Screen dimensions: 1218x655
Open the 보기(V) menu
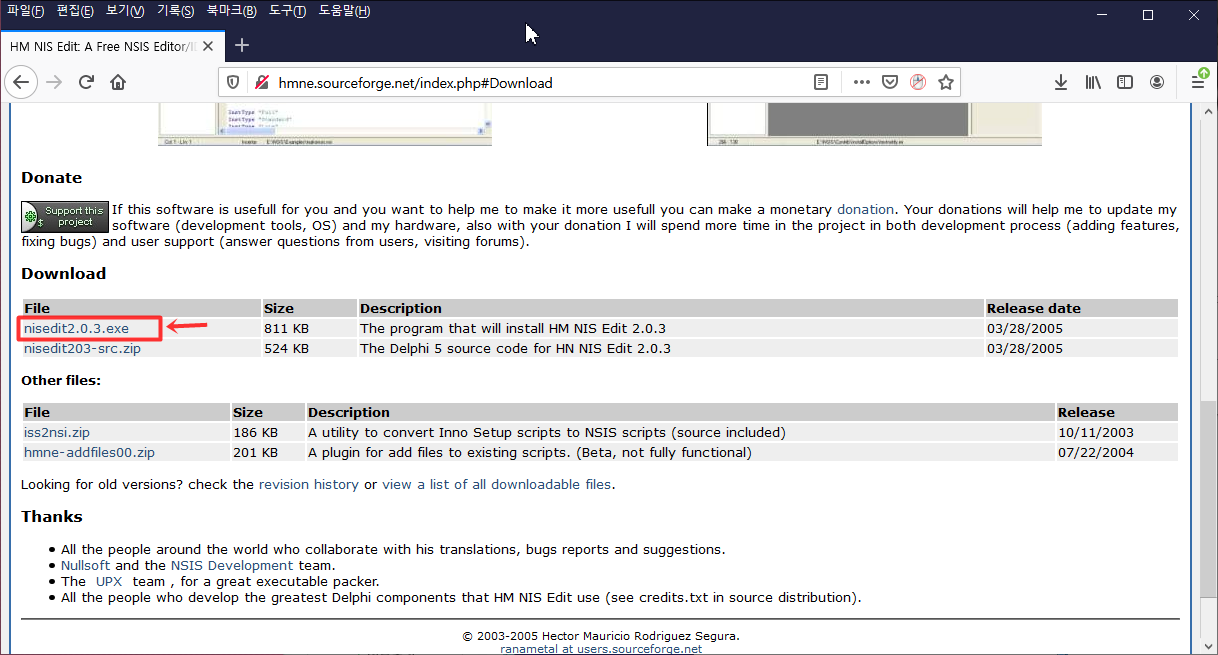coord(125,11)
